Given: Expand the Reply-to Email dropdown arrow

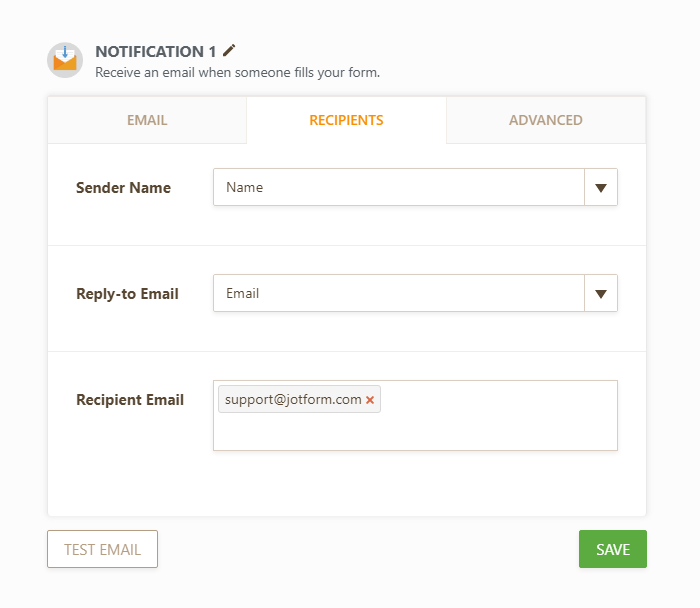Looking at the screenshot, I should click(x=600, y=294).
